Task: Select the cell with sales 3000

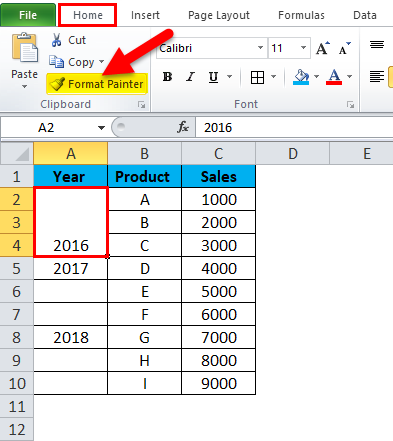Action: click(x=219, y=245)
